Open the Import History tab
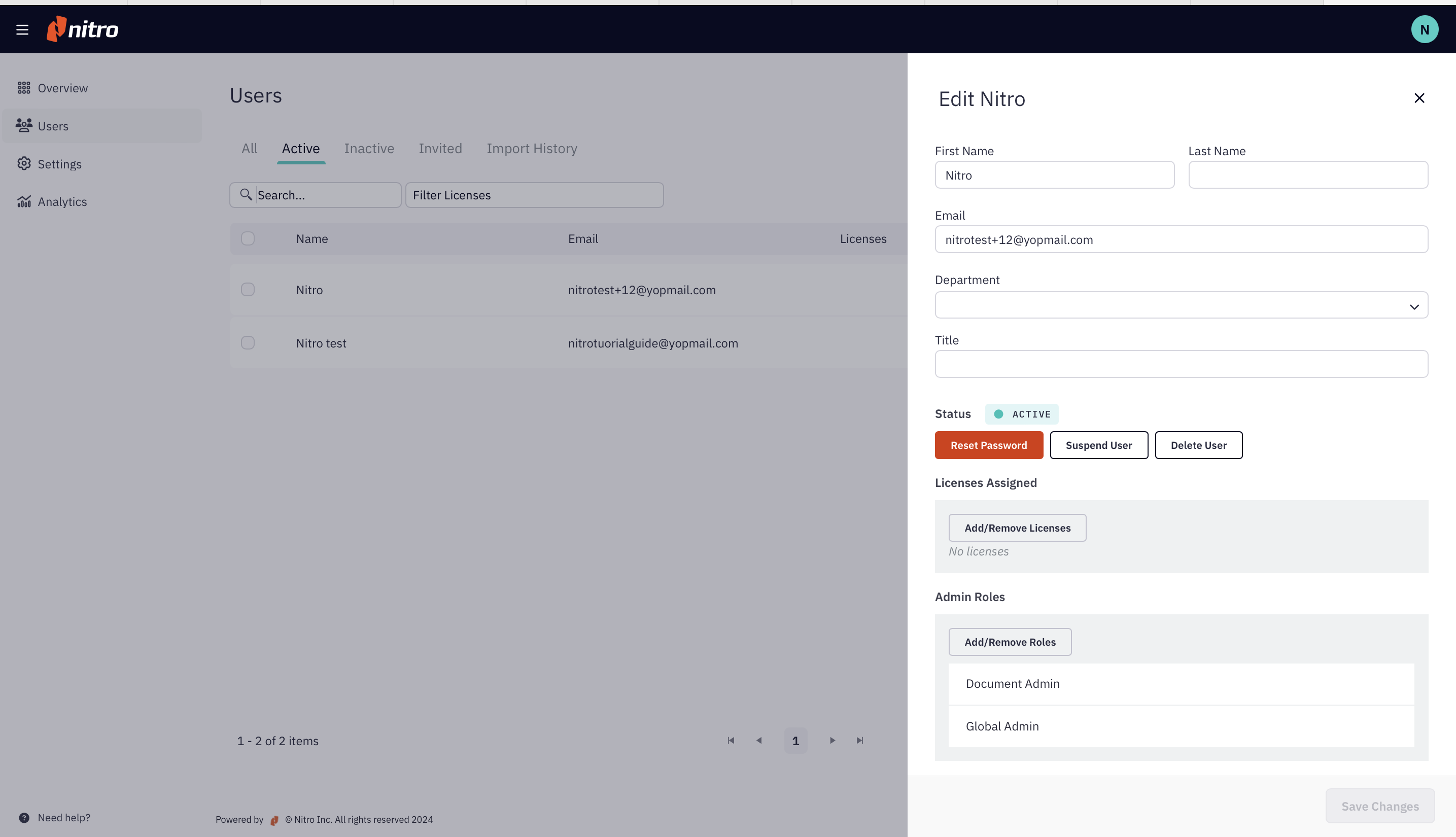Viewport: 1456px width, 837px height. click(x=532, y=148)
